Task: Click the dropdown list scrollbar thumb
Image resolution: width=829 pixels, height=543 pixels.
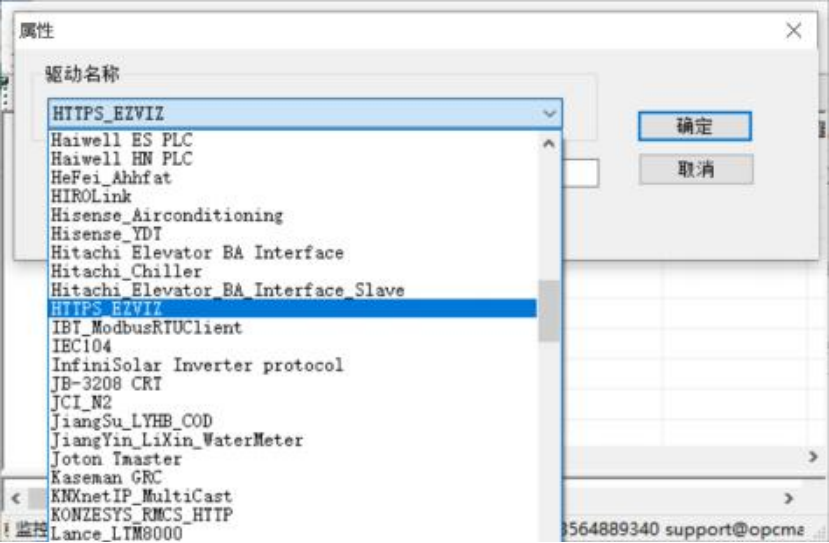Action: coord(549,311)
